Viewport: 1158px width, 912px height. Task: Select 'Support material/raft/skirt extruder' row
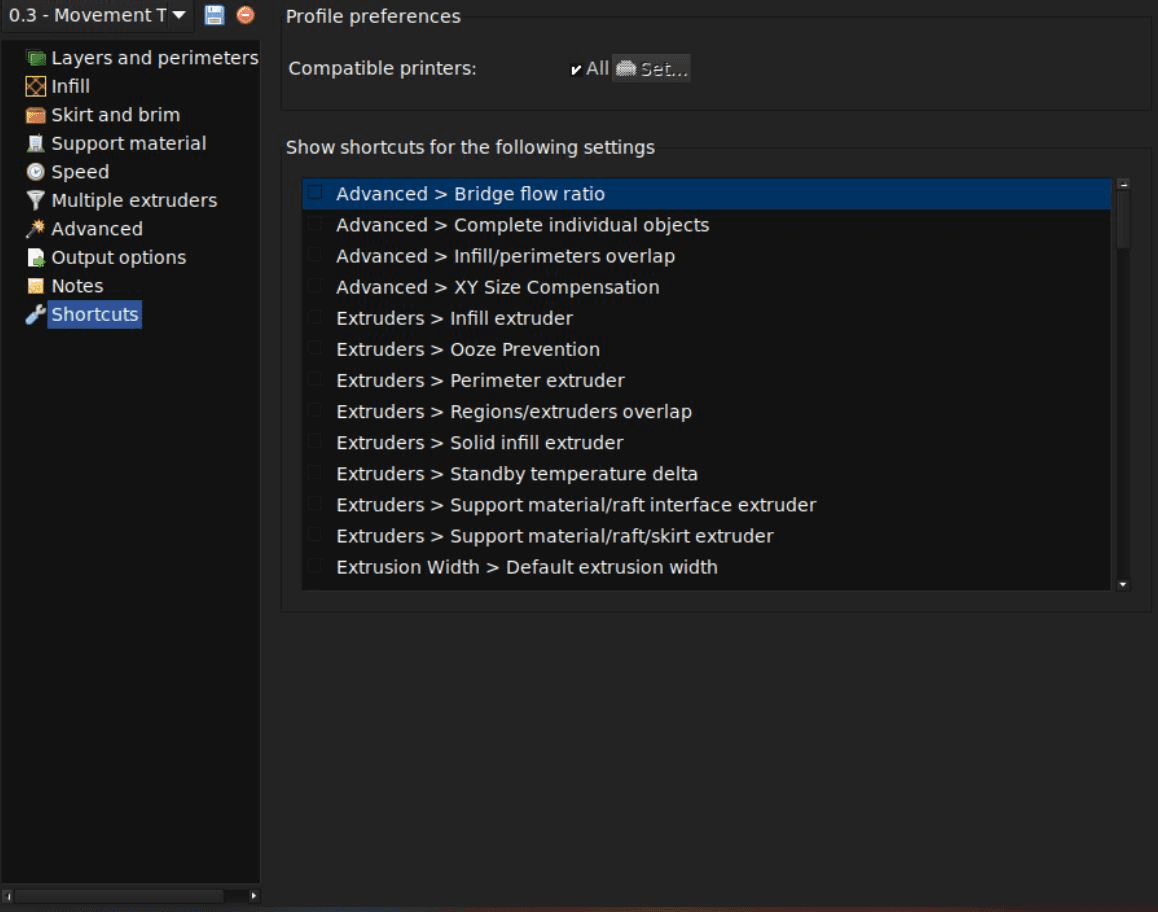(706, 535)
